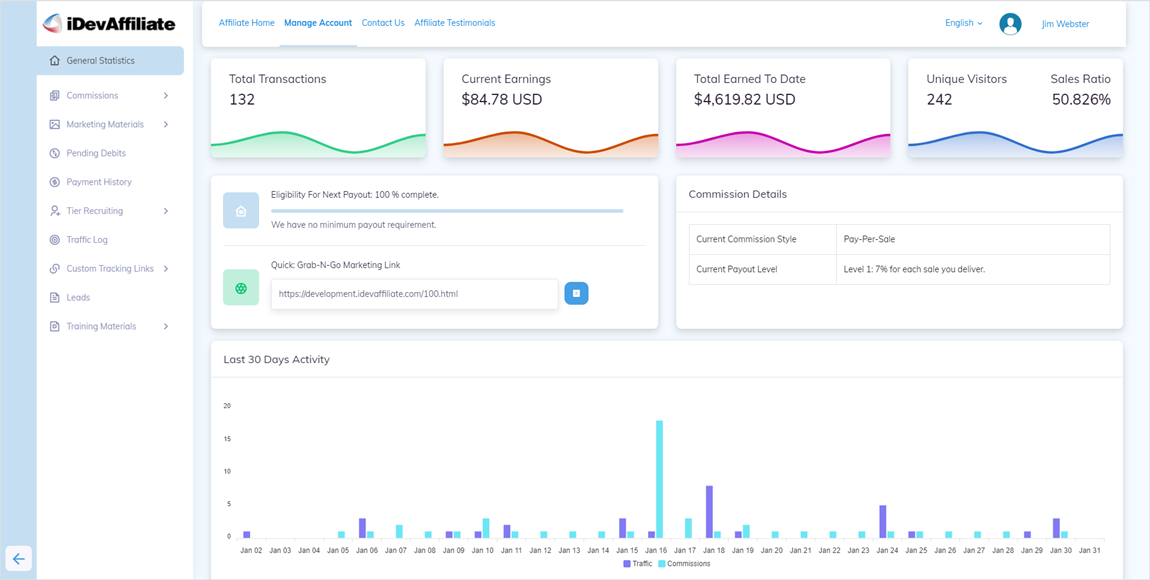1150x580 pixels.
Task: Open the Affiliate Home tab
Action: tap(246, 23)
